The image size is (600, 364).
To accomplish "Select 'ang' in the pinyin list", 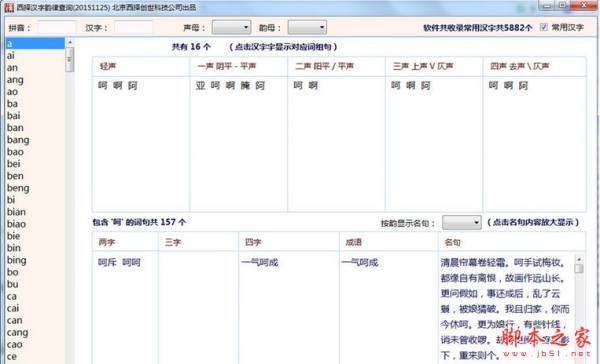I will [35, 80].
